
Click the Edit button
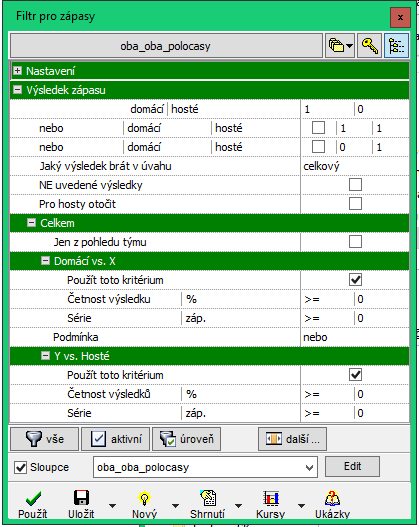pyautogui.click(x=352, y=467)
